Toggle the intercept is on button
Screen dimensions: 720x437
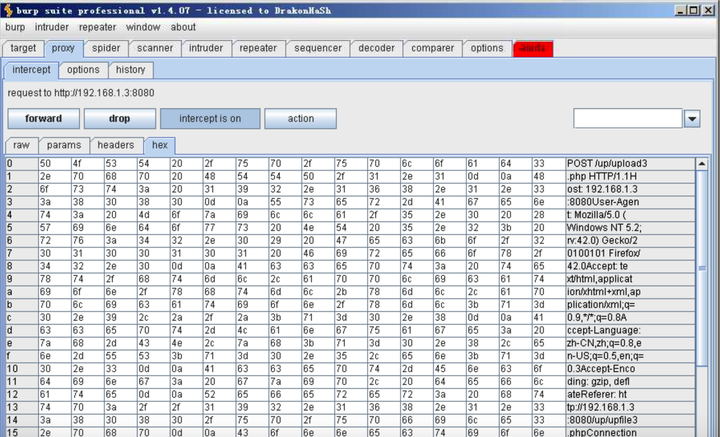tap(210, 118)
